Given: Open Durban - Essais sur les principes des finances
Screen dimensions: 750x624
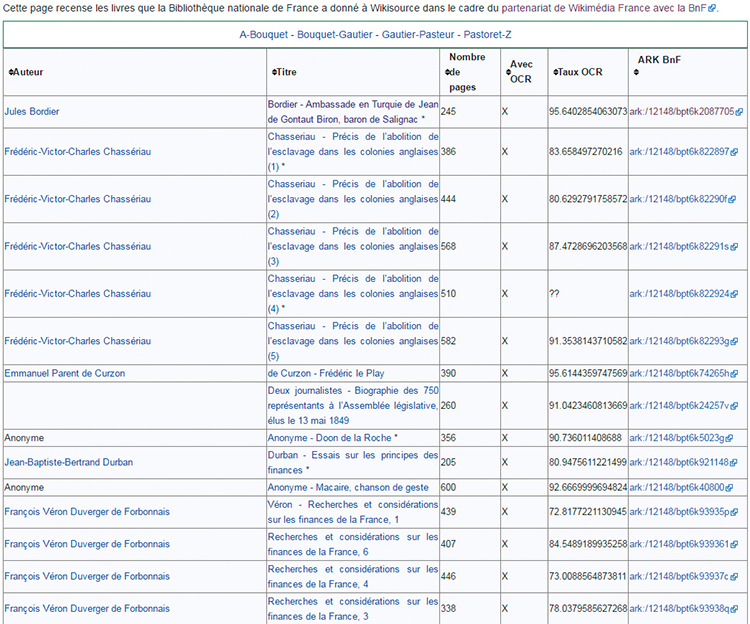Looking at the screenshot, I should point(353,462).
